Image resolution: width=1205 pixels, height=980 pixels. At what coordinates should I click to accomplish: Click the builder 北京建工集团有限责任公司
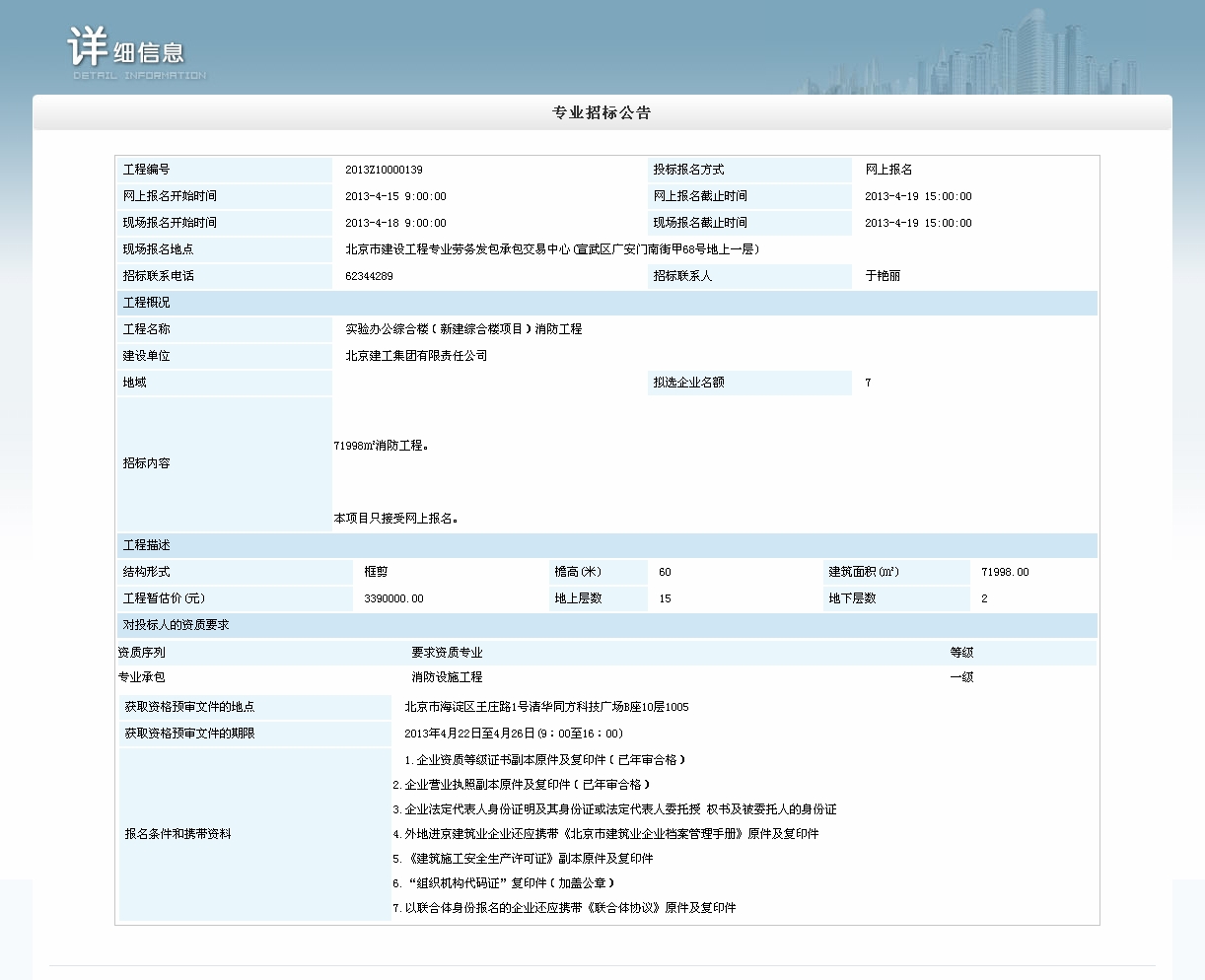416,356
